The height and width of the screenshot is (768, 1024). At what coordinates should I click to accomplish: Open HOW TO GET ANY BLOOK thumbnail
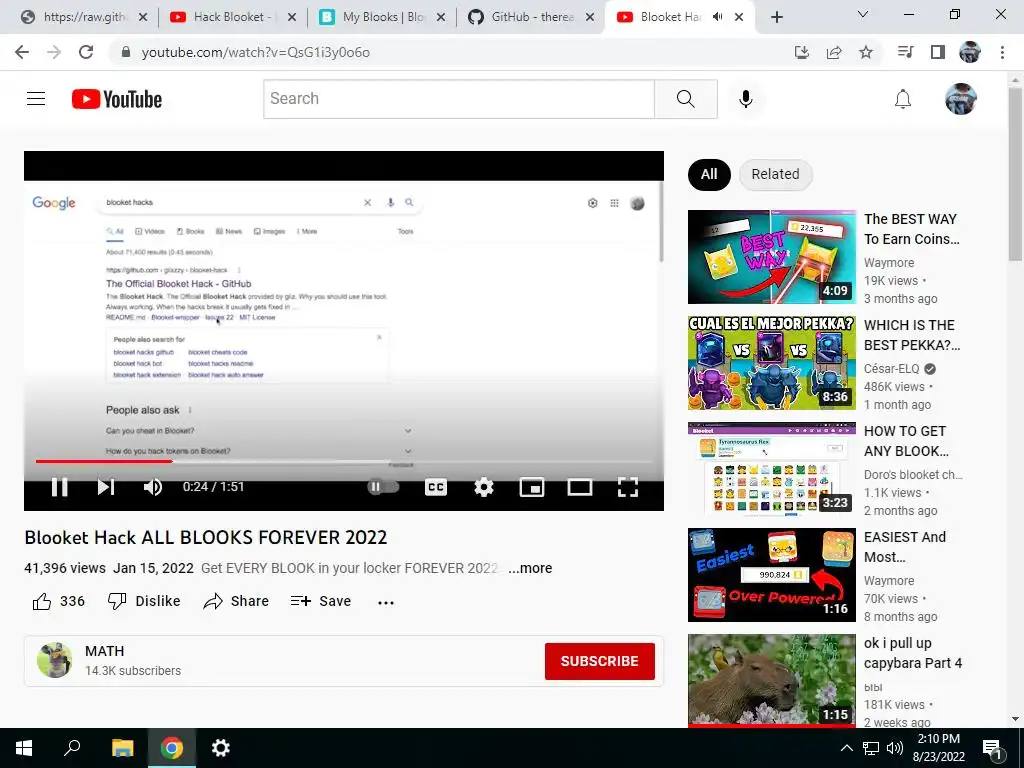[771, 469]
